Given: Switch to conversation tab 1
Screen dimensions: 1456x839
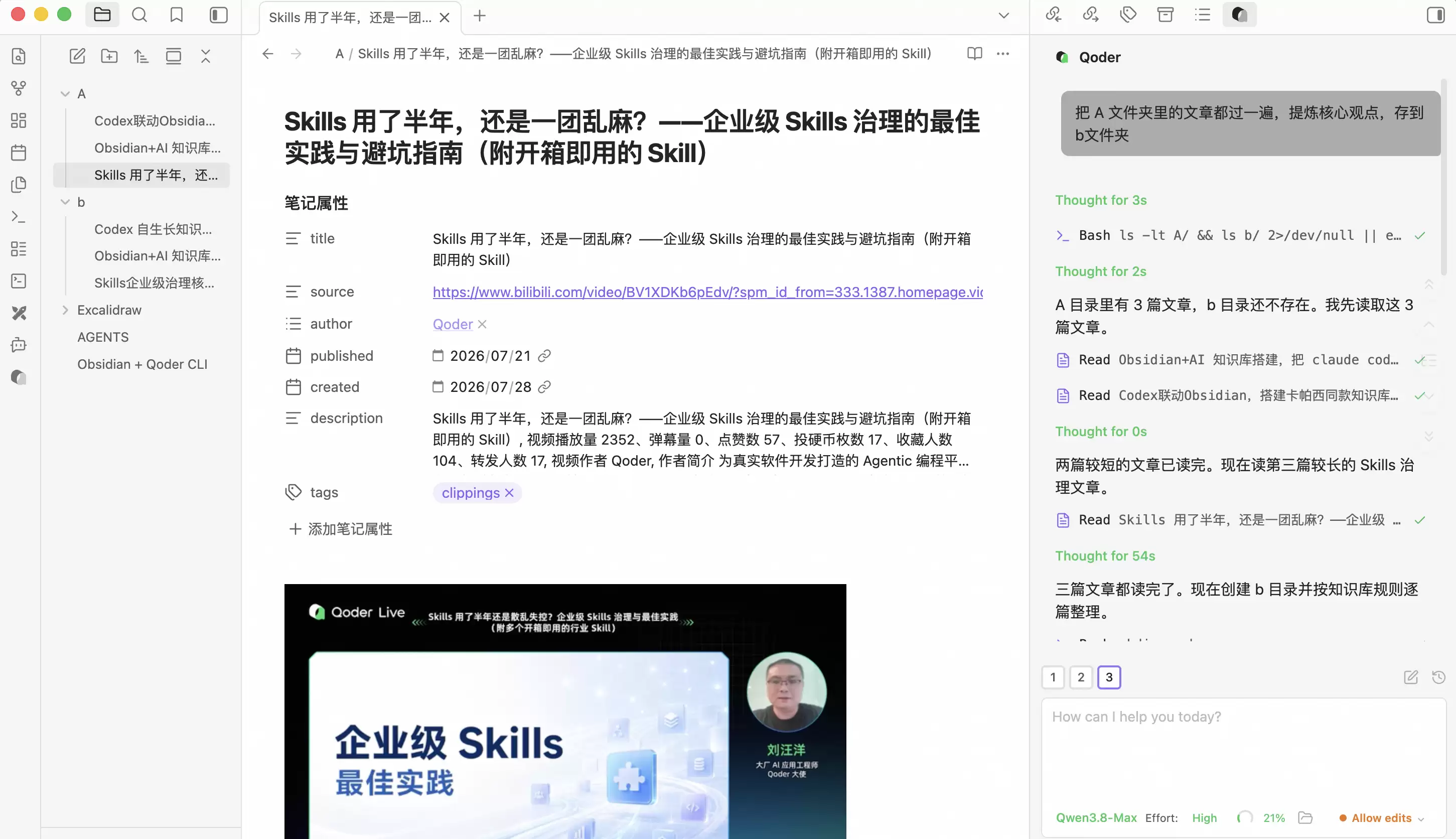Looking at the screenshot, I should pyautogui.click(x=1053, y=677).
